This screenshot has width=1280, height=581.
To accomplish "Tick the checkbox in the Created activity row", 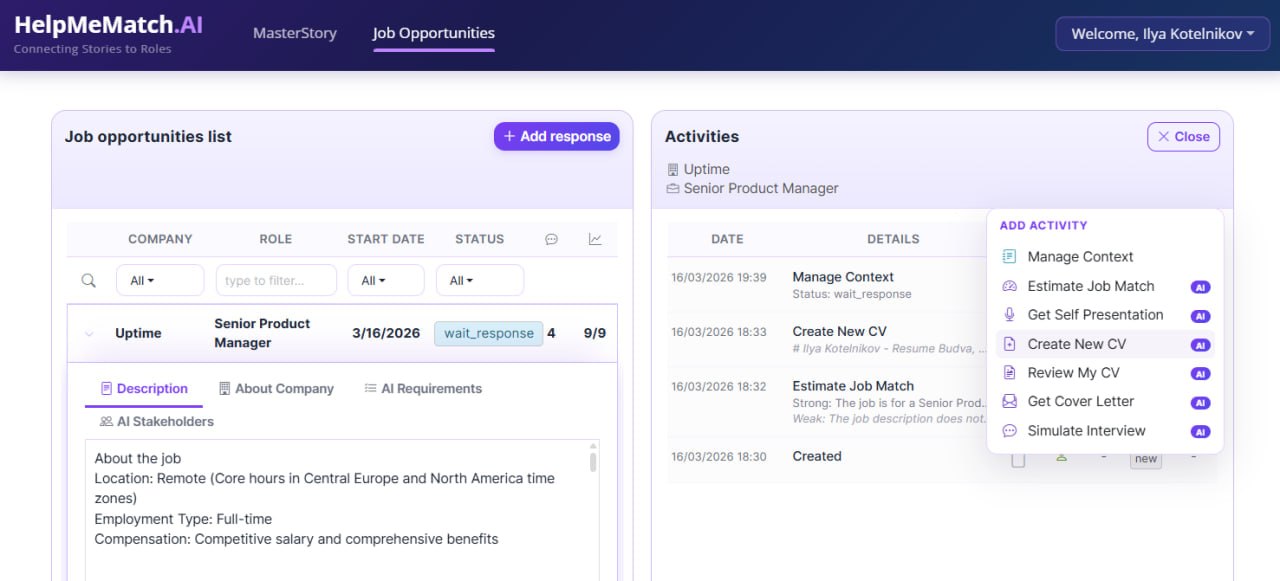I will pos(1018,460).
